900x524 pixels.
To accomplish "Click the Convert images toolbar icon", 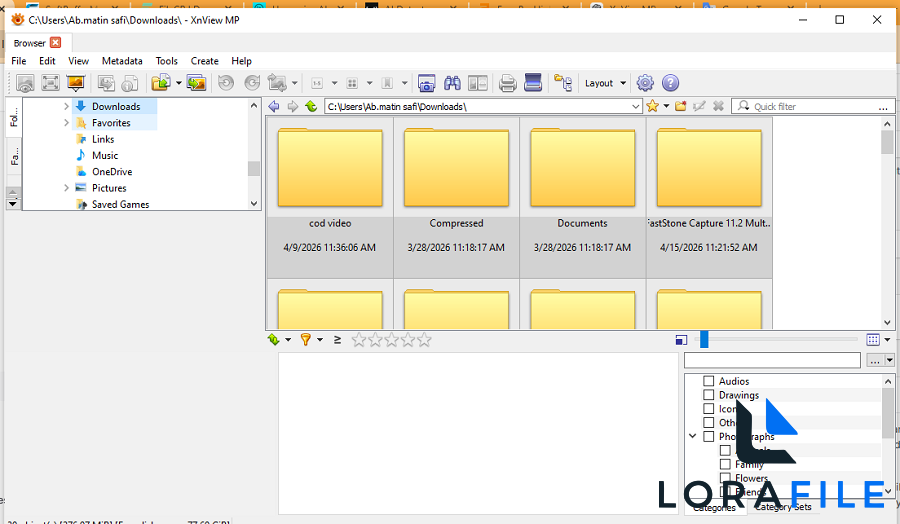I will tap(196, 83).
